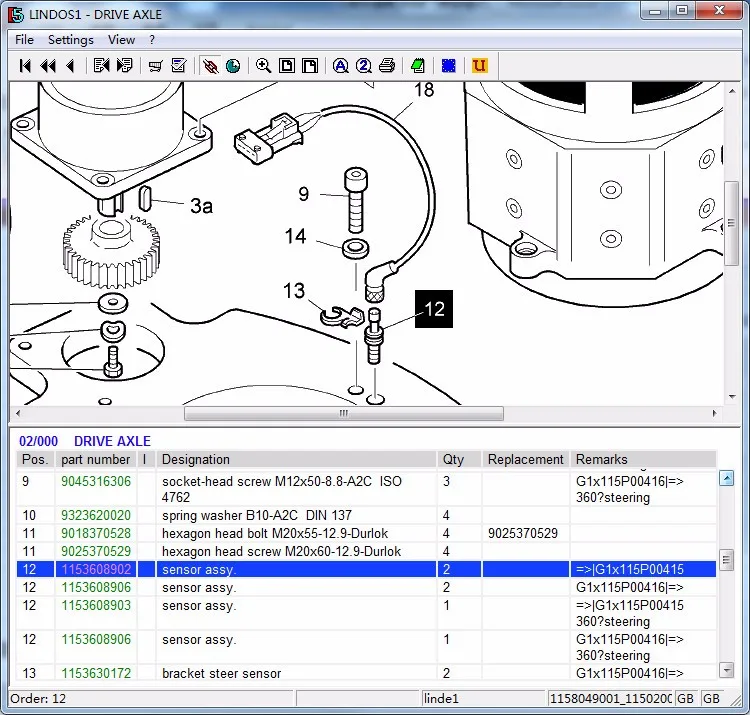Click callout number 13 in diagram
Image resolution: width=750 pixels, height=715 pixels.
pos(294,290)
